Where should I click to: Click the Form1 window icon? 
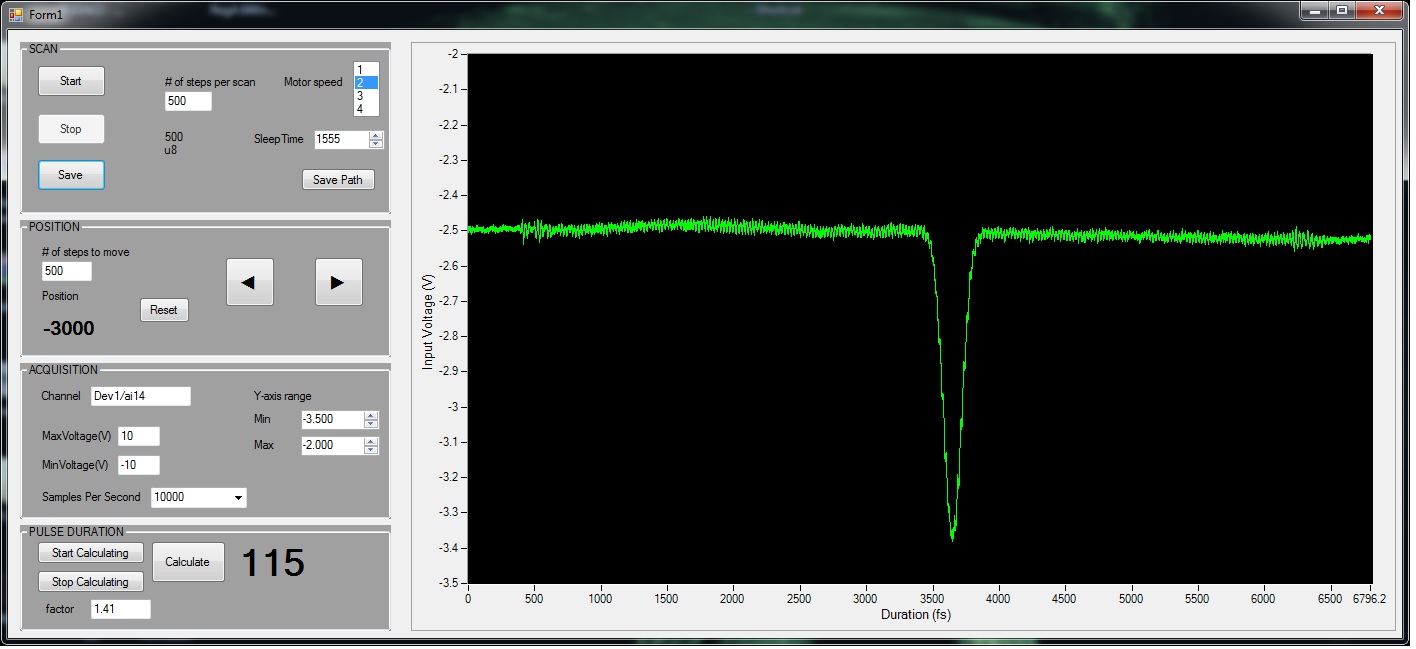pos(16,13)
